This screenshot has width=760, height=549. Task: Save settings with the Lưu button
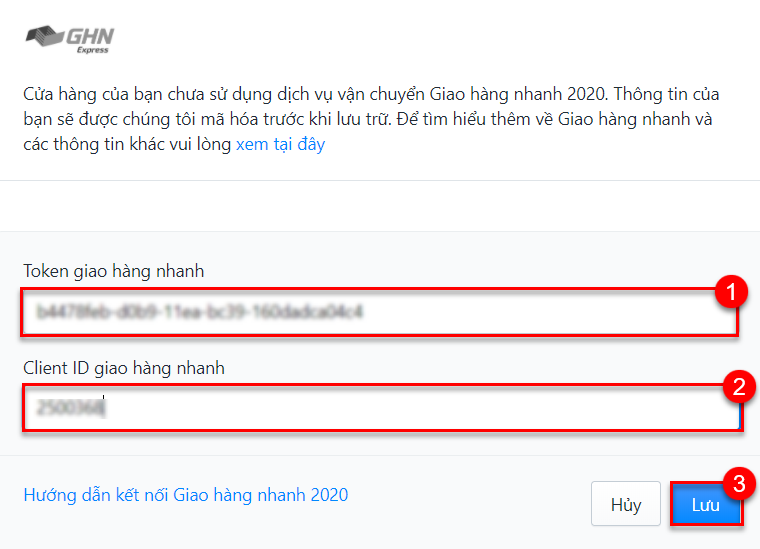pyautogui.click(x=706, y=504)
